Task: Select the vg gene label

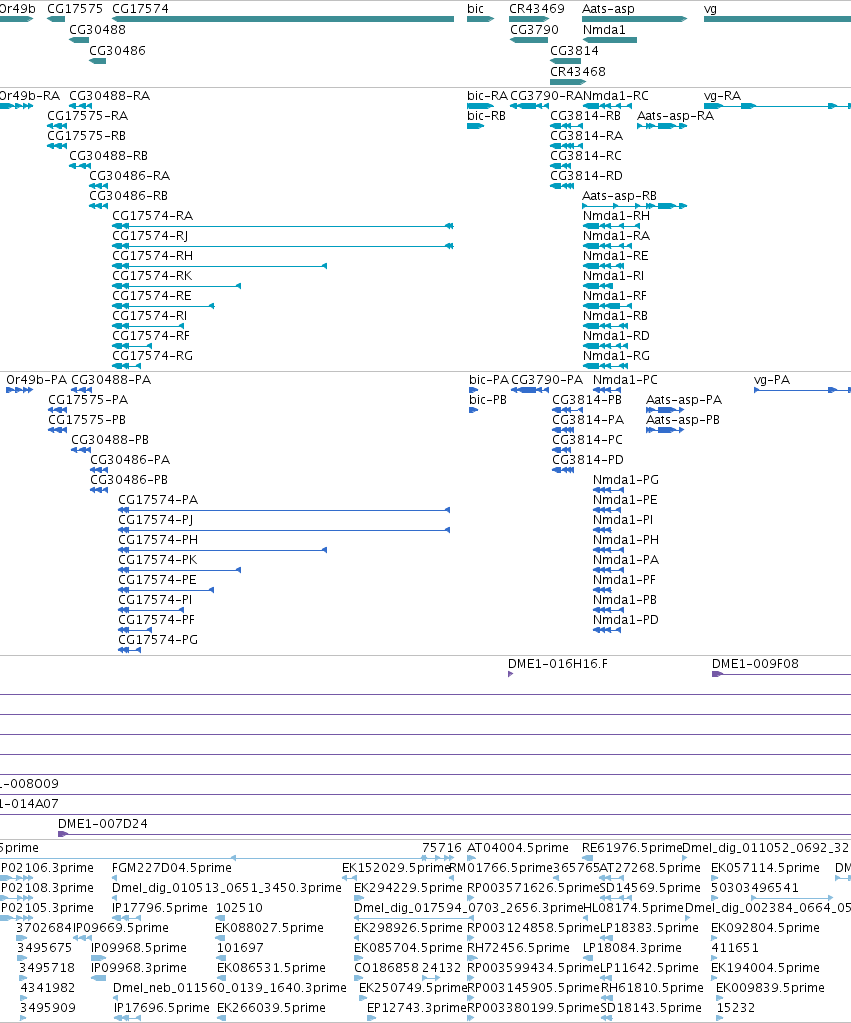Action: (710, 8)
